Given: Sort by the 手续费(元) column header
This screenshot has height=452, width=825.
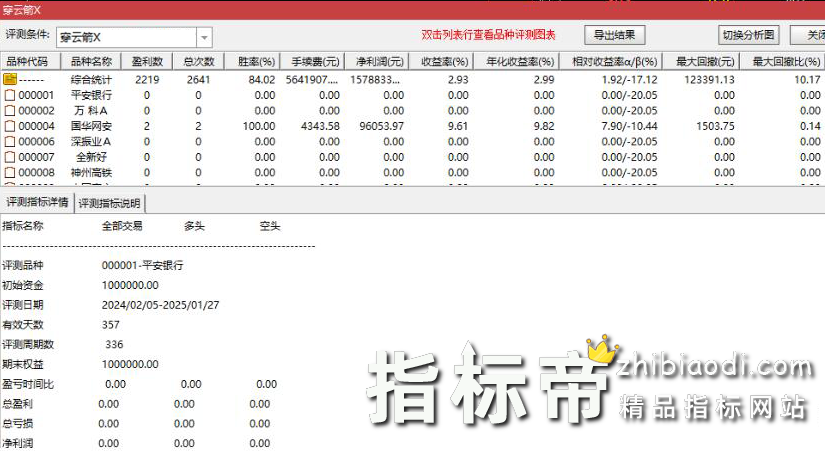Looking at the screenshot, I should click(313, 62).
